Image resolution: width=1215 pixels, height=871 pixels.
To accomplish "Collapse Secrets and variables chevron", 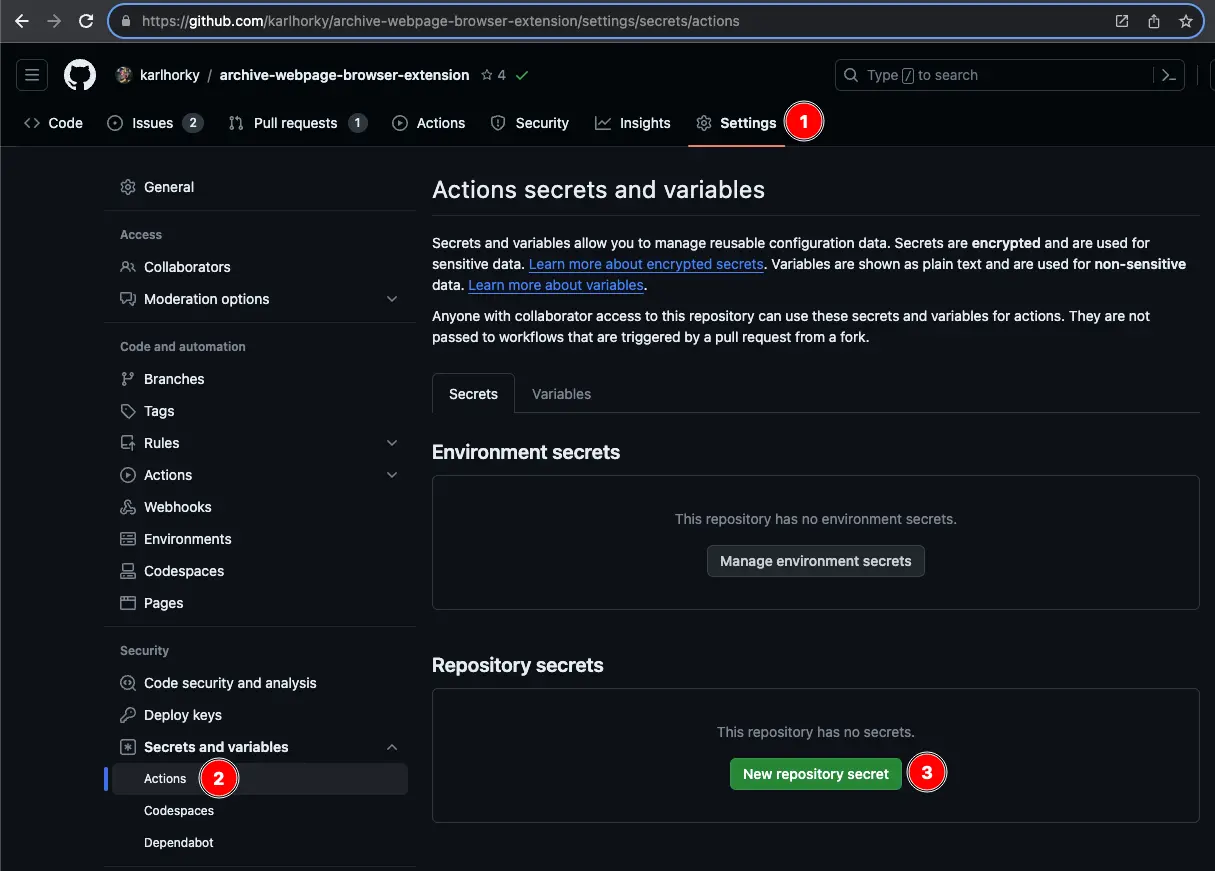I will [x=392, y=747].
